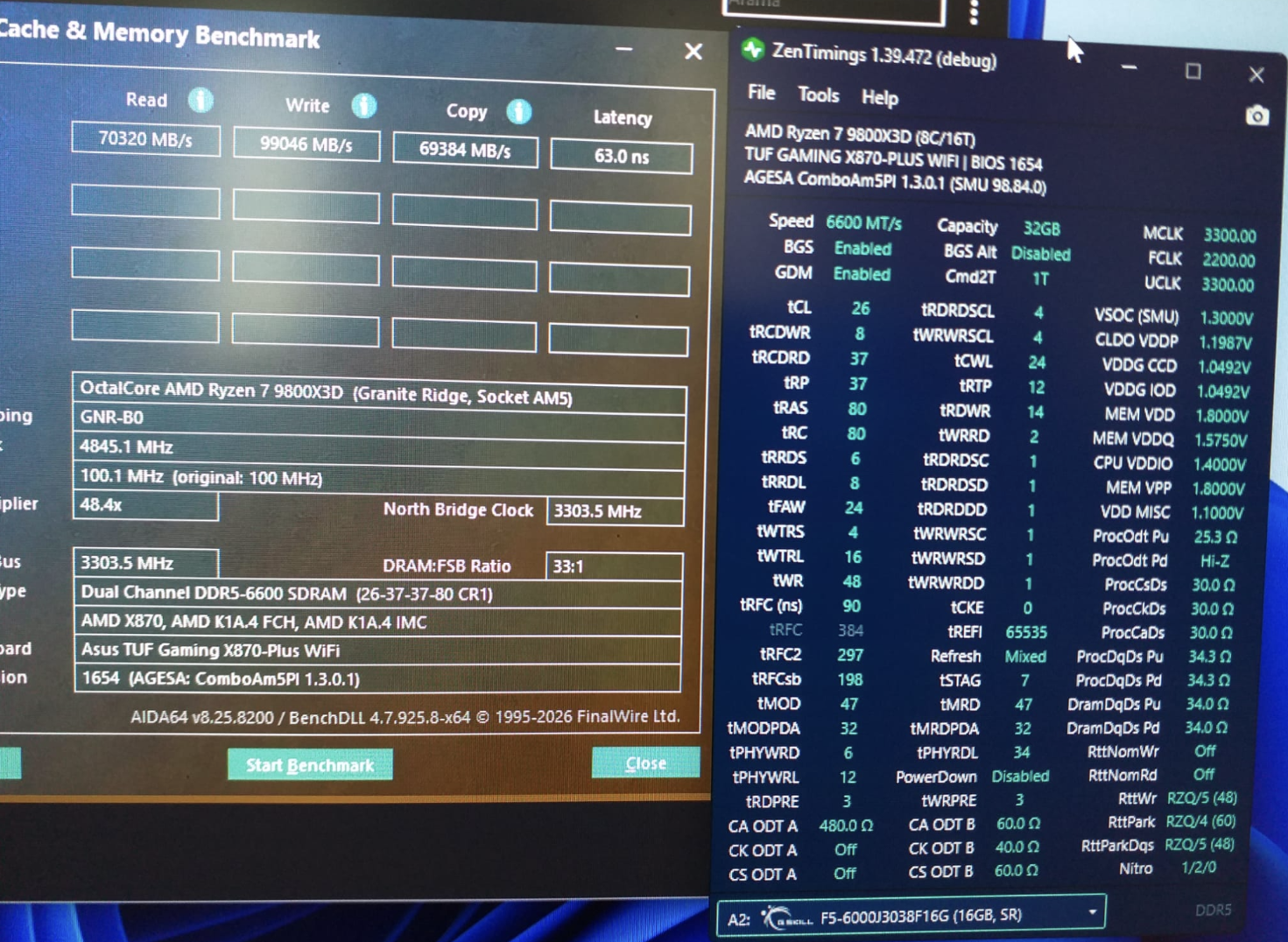Viewport: 1288px width, 942px height.
Task: Click the teal Close button in AIDA64
Action: click(646, 763)
